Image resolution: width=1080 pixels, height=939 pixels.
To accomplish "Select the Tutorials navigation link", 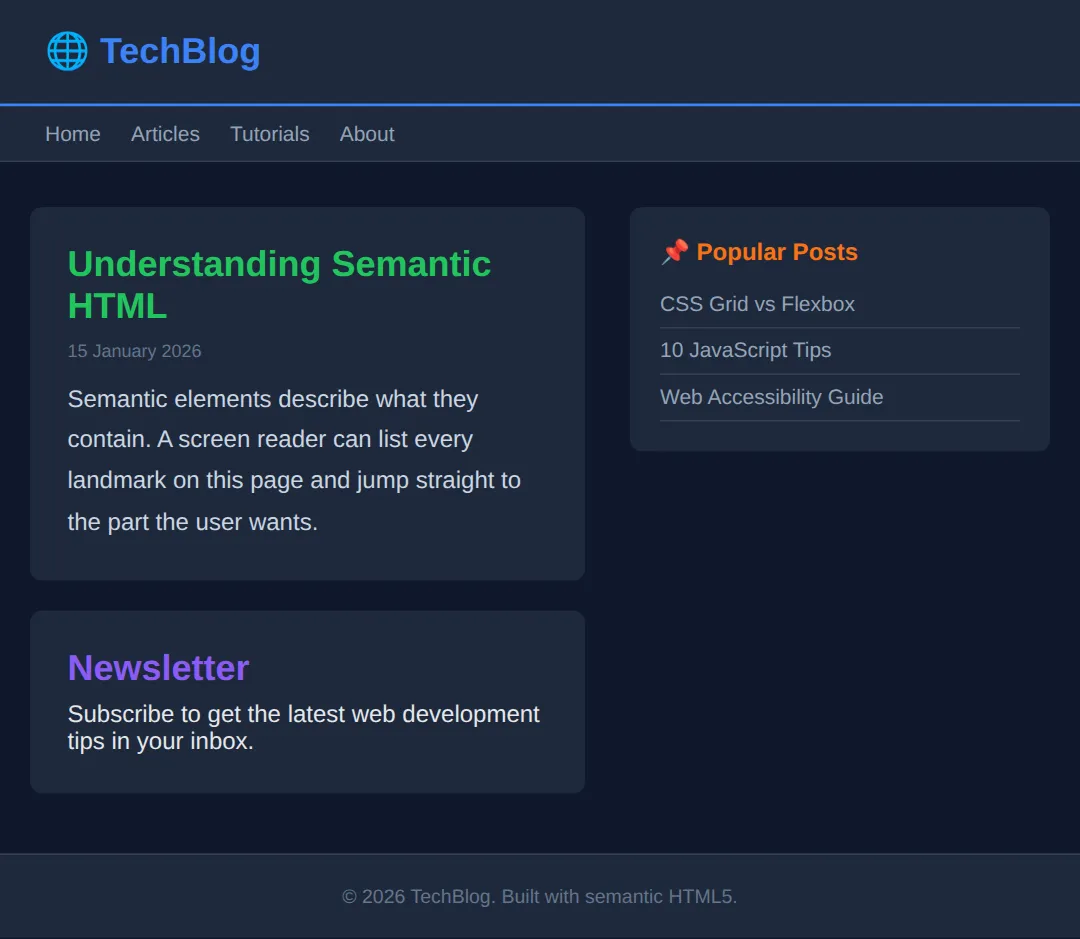I will click(269, 134).
